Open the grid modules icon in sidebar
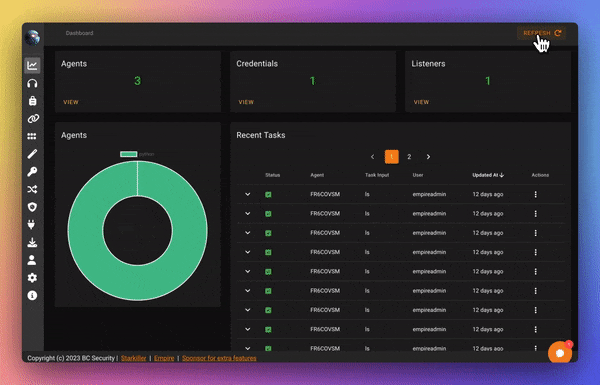The image size is (600, 385). [32, 136]
